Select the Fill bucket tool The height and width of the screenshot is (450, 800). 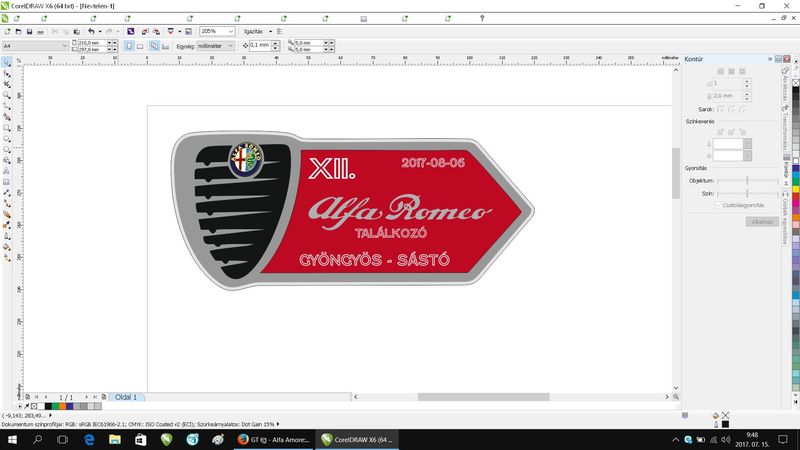tap(7, 247)
